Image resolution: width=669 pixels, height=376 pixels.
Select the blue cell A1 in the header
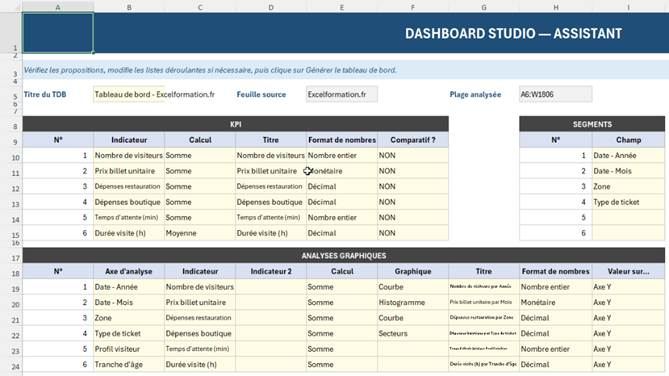pos(58,33)
